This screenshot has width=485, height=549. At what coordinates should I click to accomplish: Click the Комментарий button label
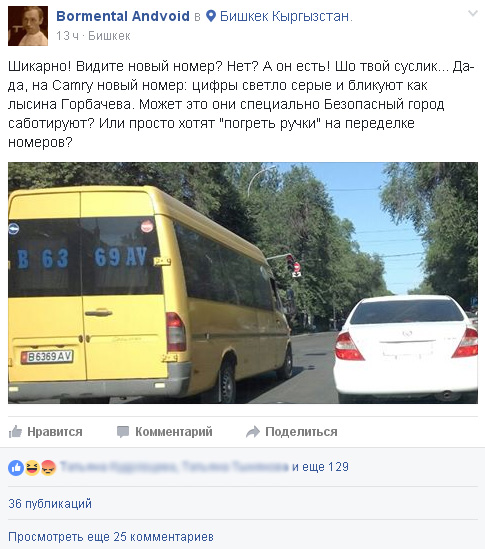pyautogui.click(x=174, y=432)
